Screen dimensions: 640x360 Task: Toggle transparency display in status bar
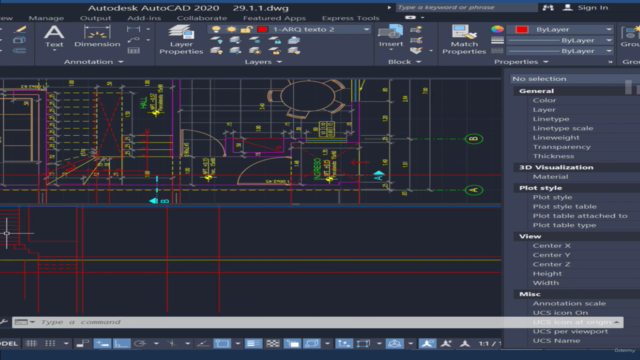(273, 344)
